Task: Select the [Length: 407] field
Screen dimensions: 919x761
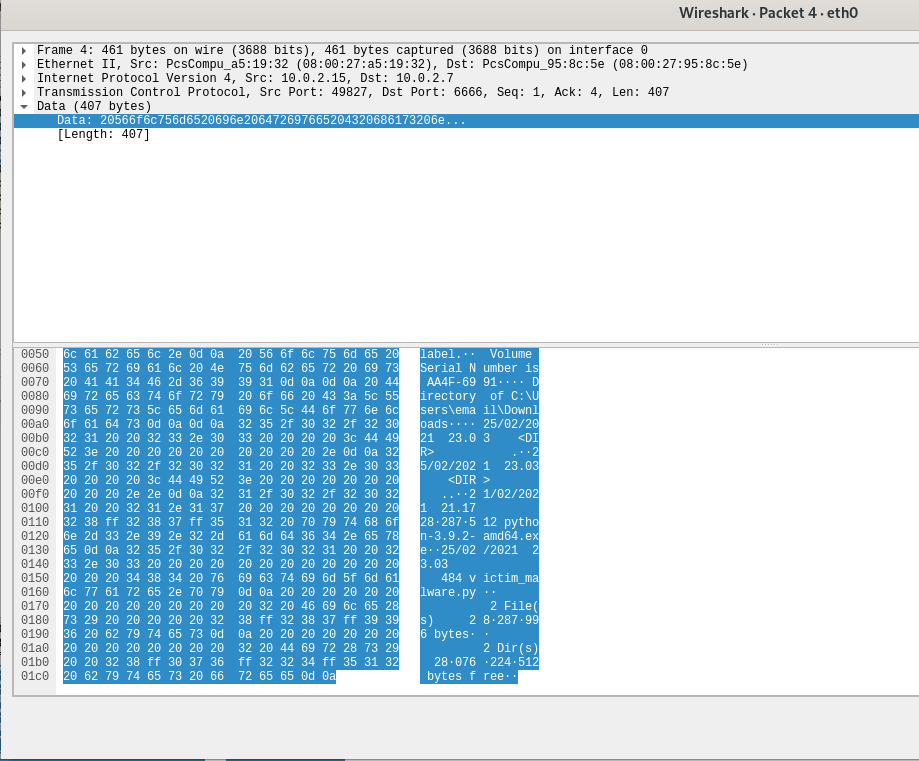Action: [103, 135]
